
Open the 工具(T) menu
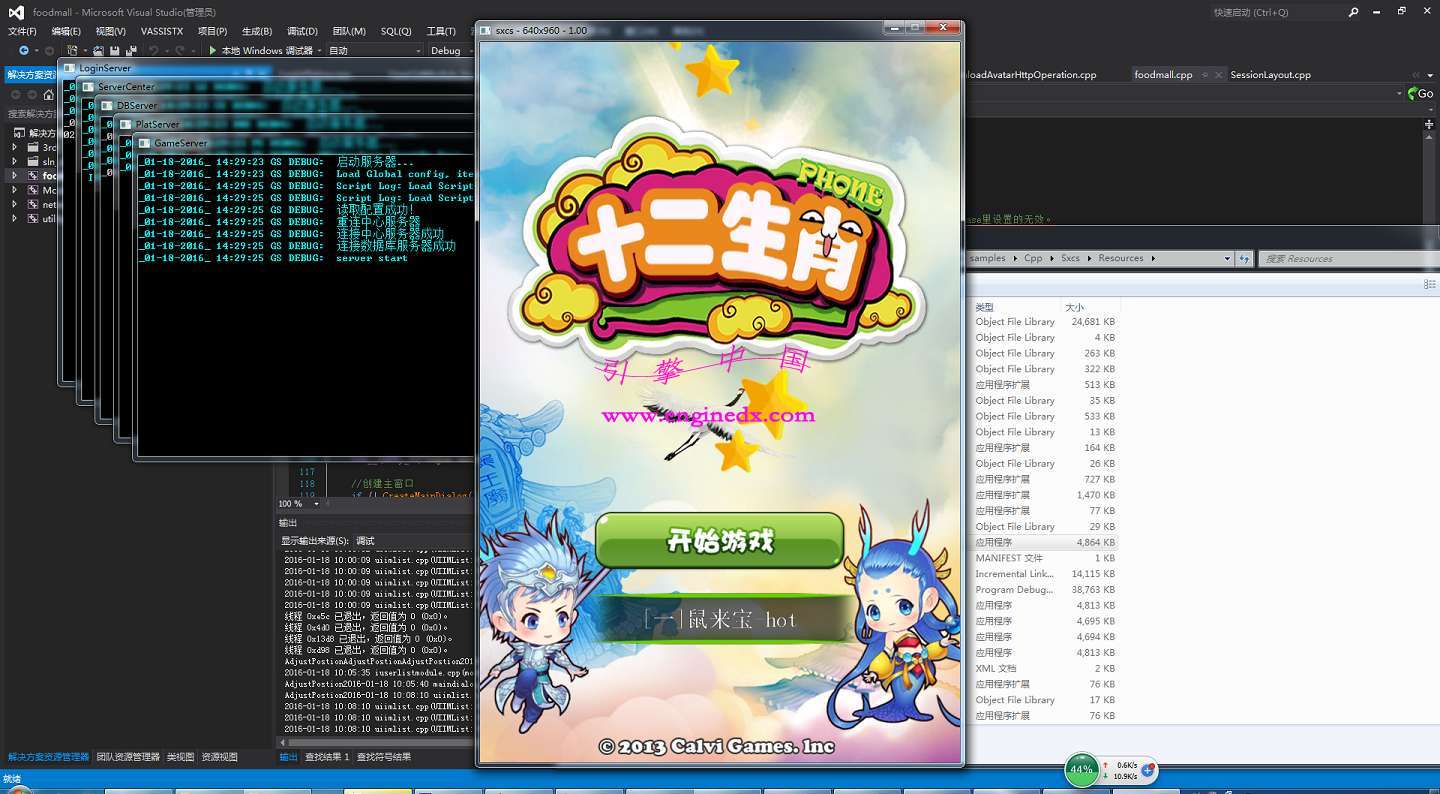point(441,31)
